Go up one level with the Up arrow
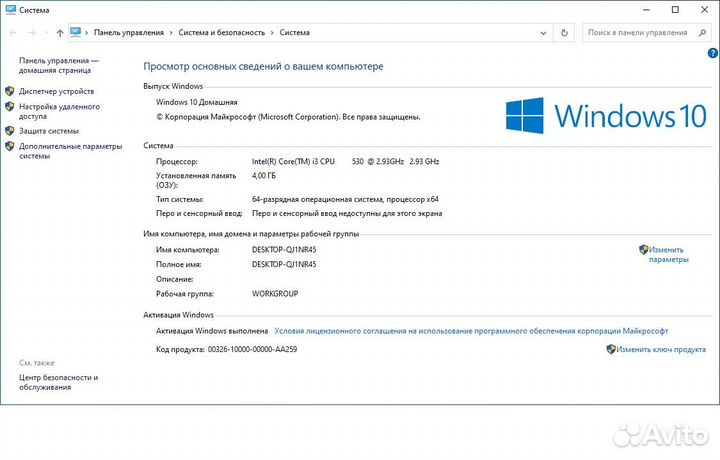Screen dimensions: 720x460 click(60, 32)
